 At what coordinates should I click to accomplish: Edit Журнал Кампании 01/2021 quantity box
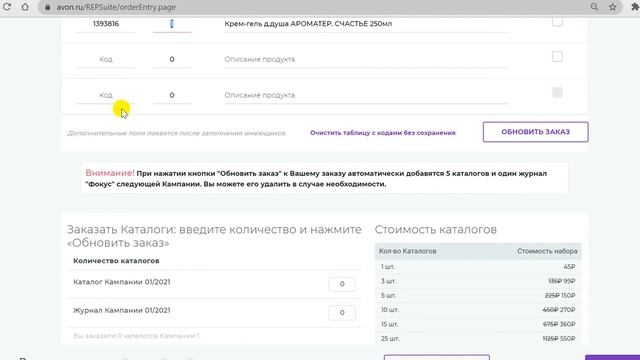pyautogui.click(x=342, y=313)
